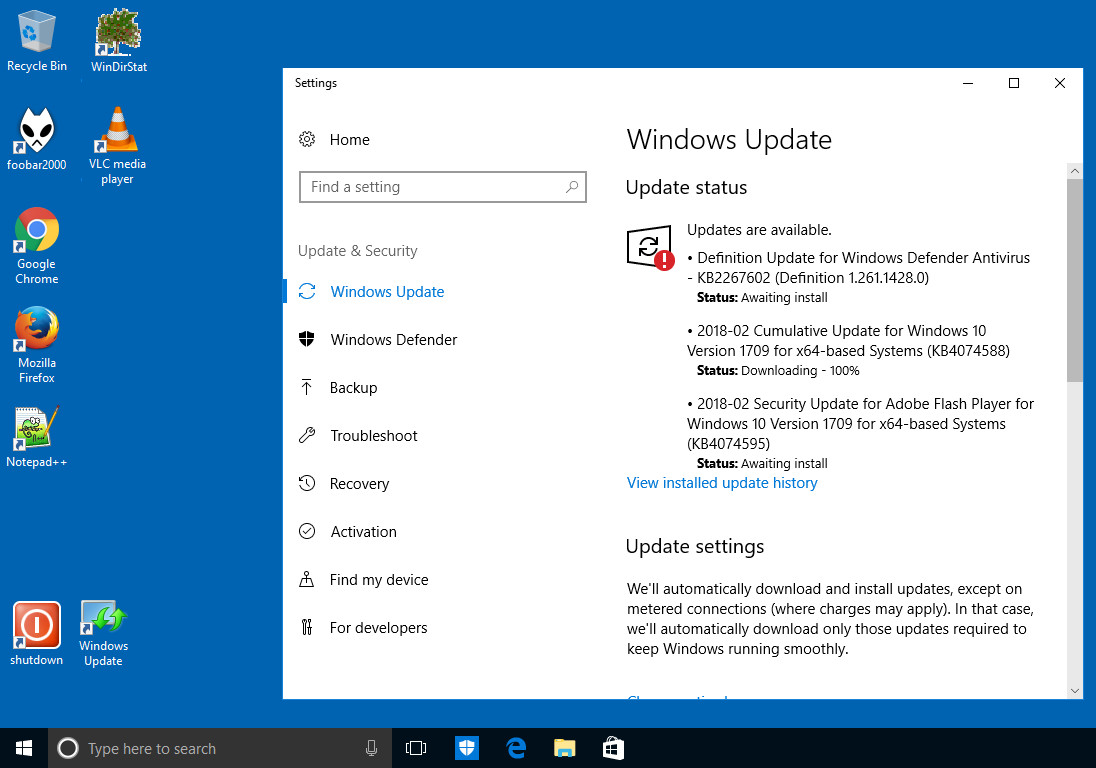This screenshot has width=1096, height=768.
Task: Select the Mozilla Firefox desktop shortcut
Action: (36, 345)
